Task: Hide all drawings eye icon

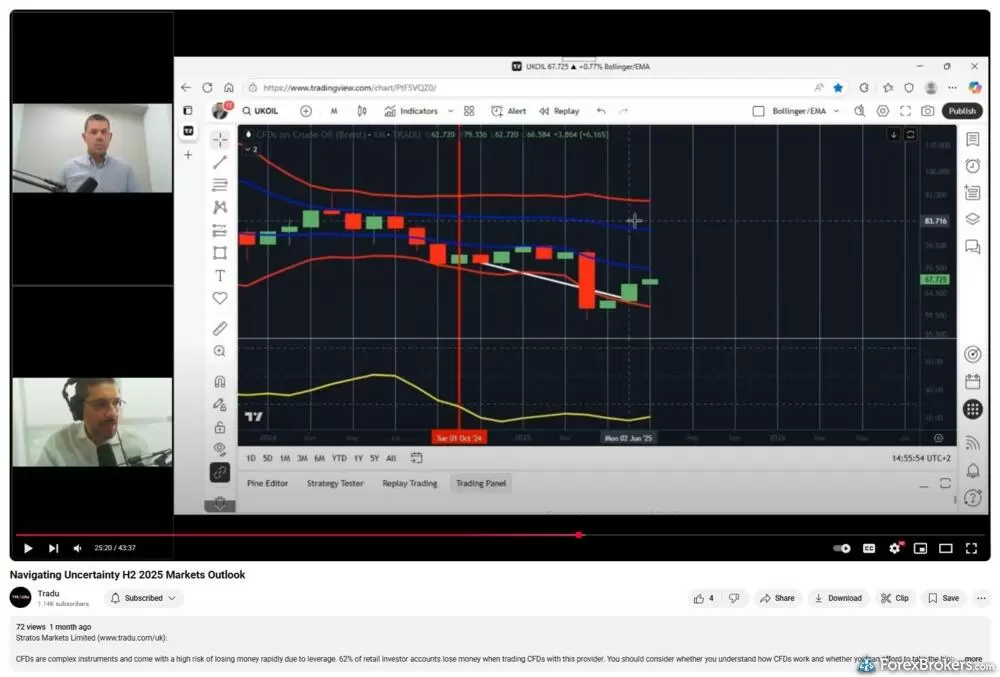Action: (220, 449)
